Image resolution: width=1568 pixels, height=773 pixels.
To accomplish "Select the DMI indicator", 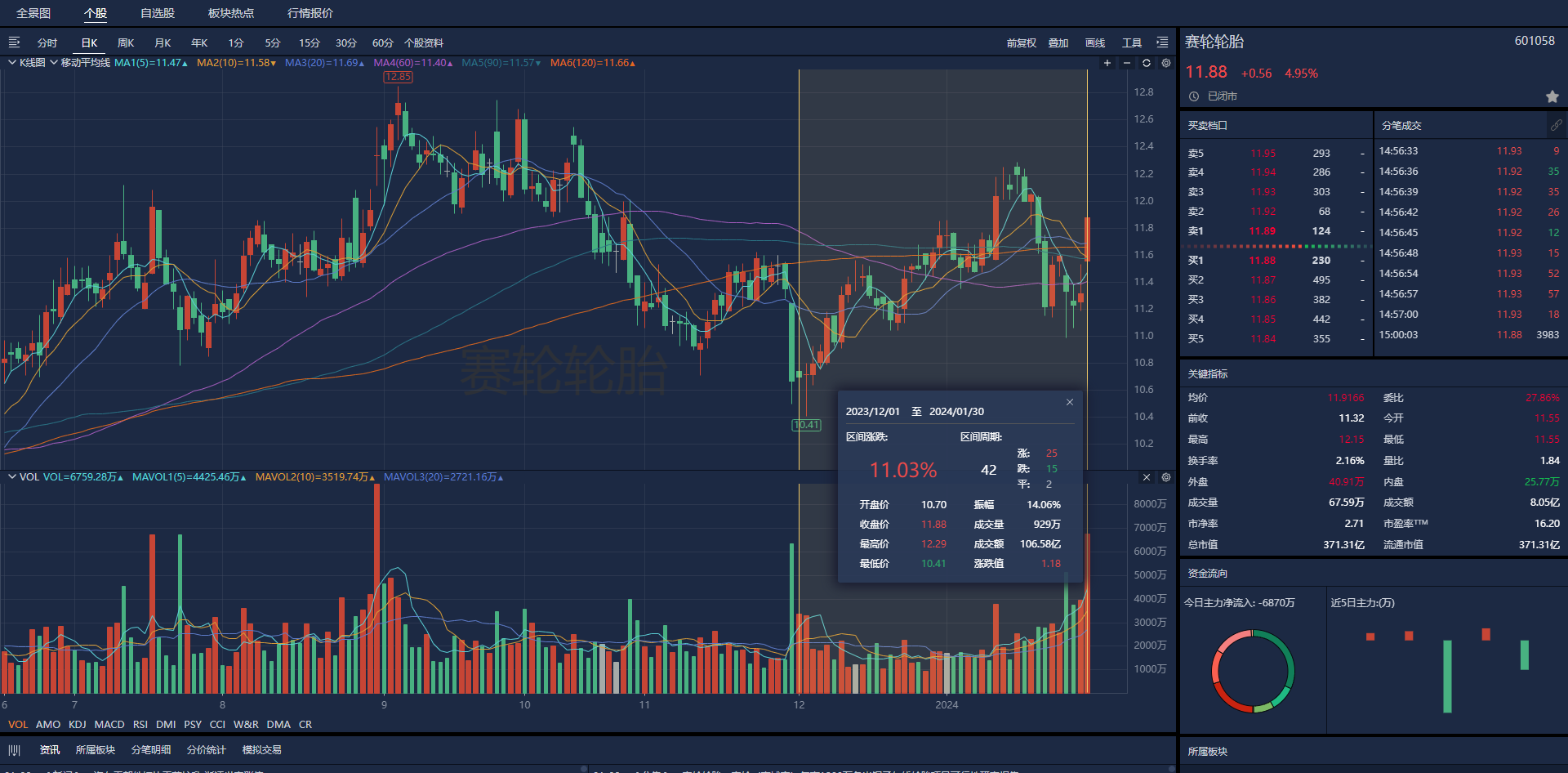I will click(x=166, y=725).
